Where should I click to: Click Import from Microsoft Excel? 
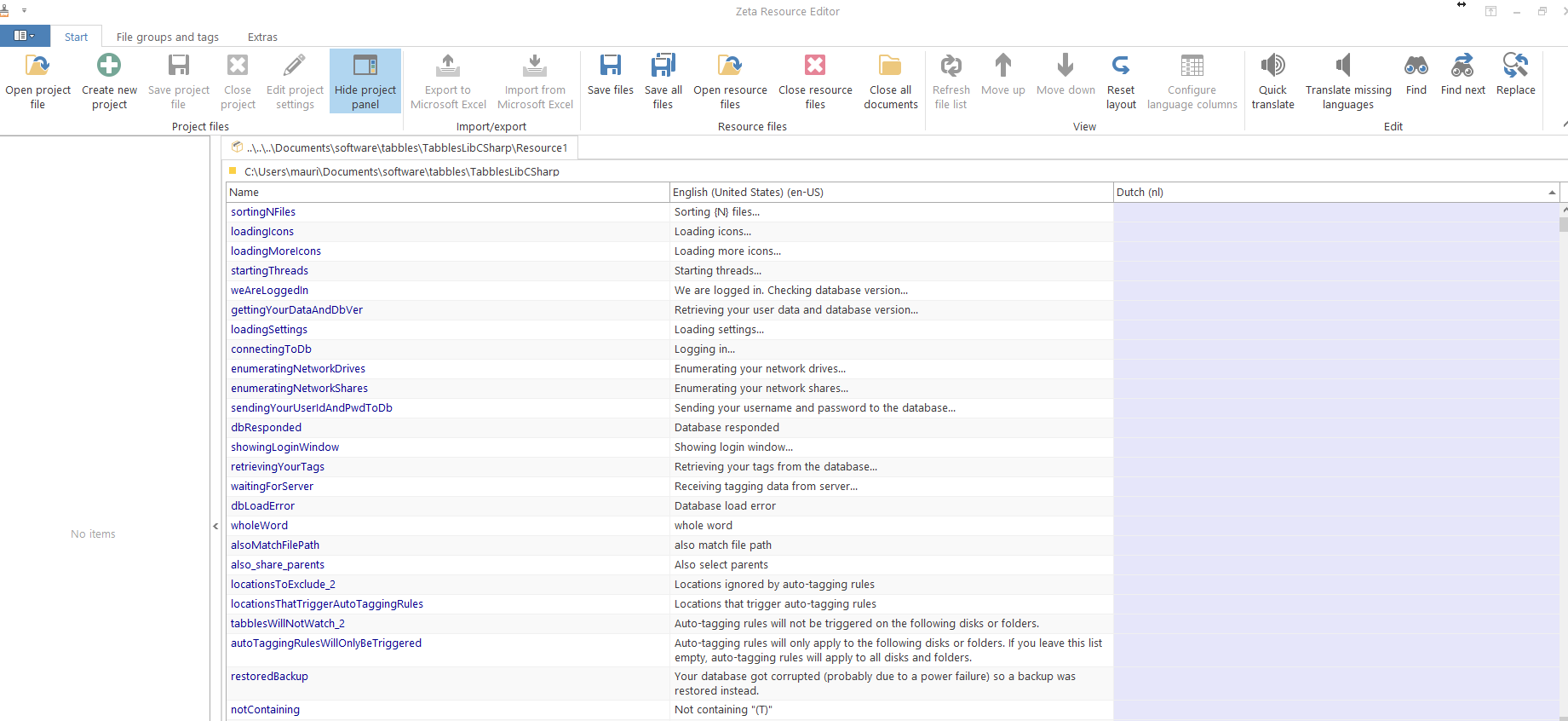[x=535, y=82]
